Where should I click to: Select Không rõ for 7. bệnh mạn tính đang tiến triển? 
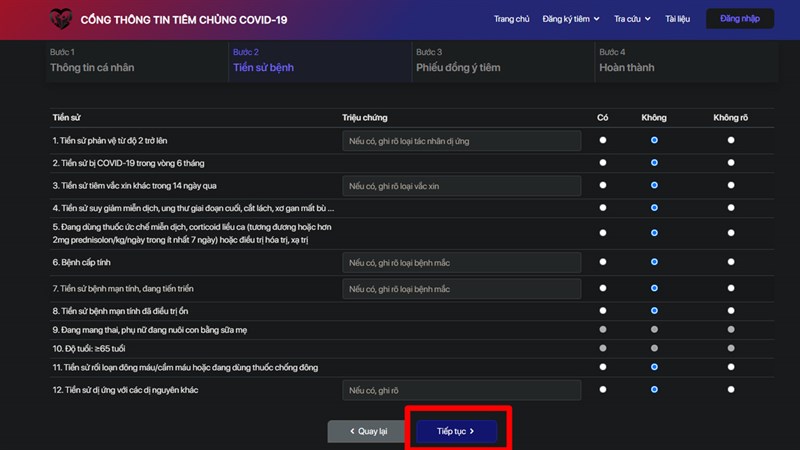731,288
